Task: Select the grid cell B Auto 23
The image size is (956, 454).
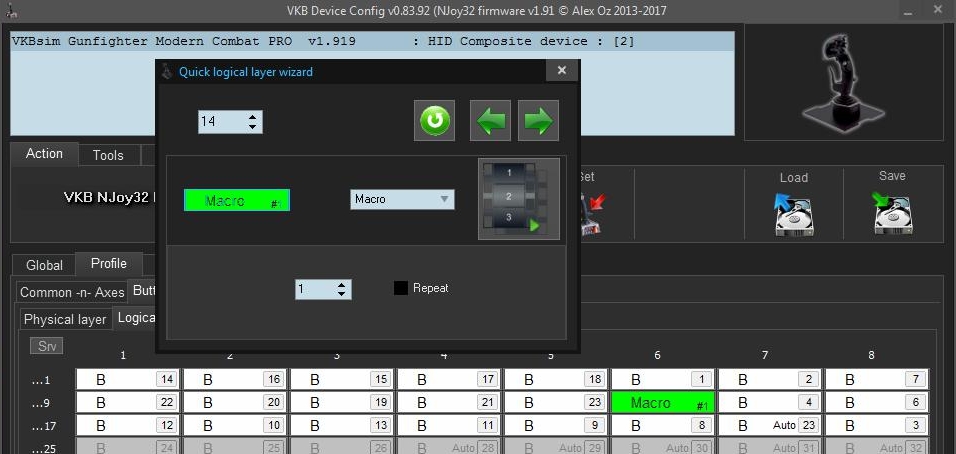Action: coord(770,425)
